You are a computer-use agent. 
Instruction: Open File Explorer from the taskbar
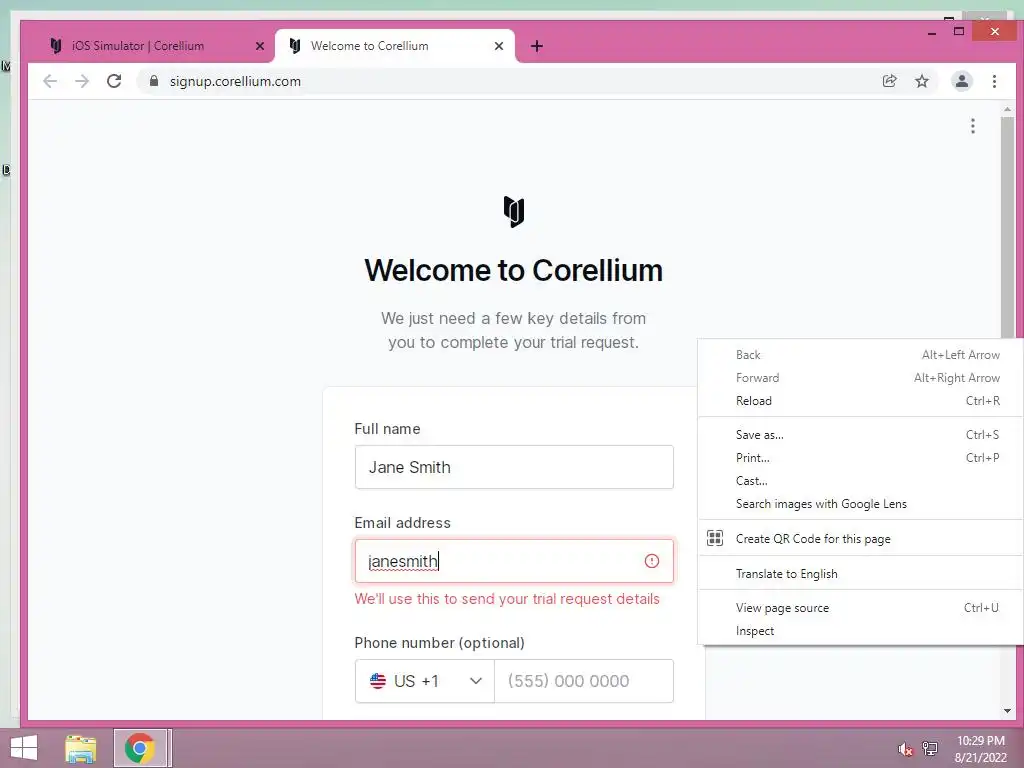[x=80, y=748]
